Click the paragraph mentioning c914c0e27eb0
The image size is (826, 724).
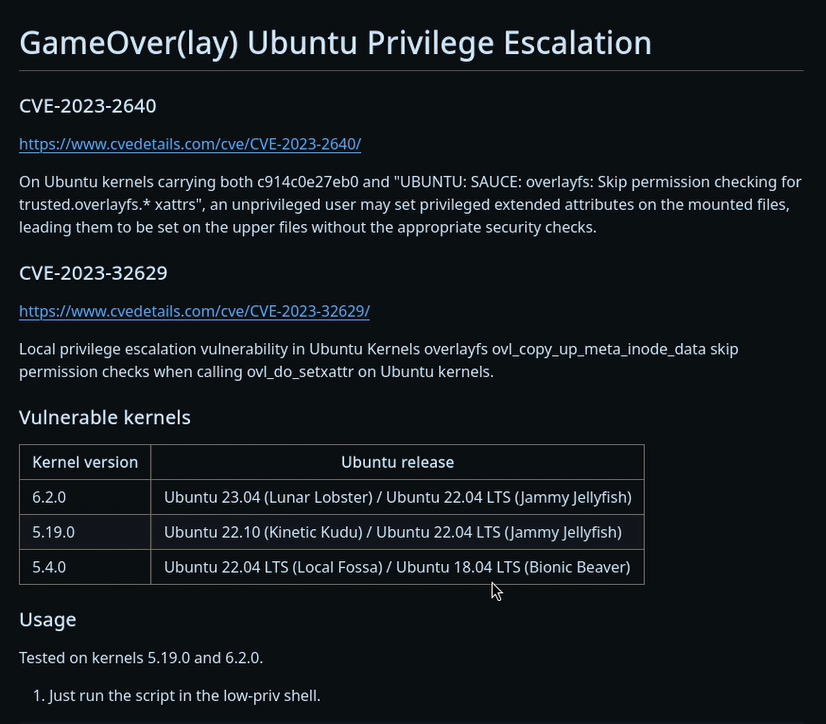click(410, 204)
